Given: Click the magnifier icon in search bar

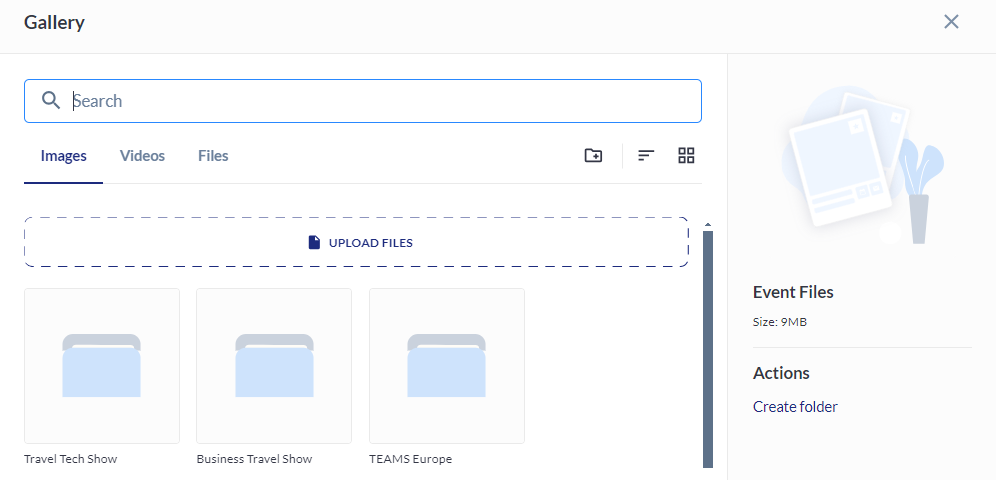Looking at the screenshot, I should pyautogui.click(x=51, y=101).
